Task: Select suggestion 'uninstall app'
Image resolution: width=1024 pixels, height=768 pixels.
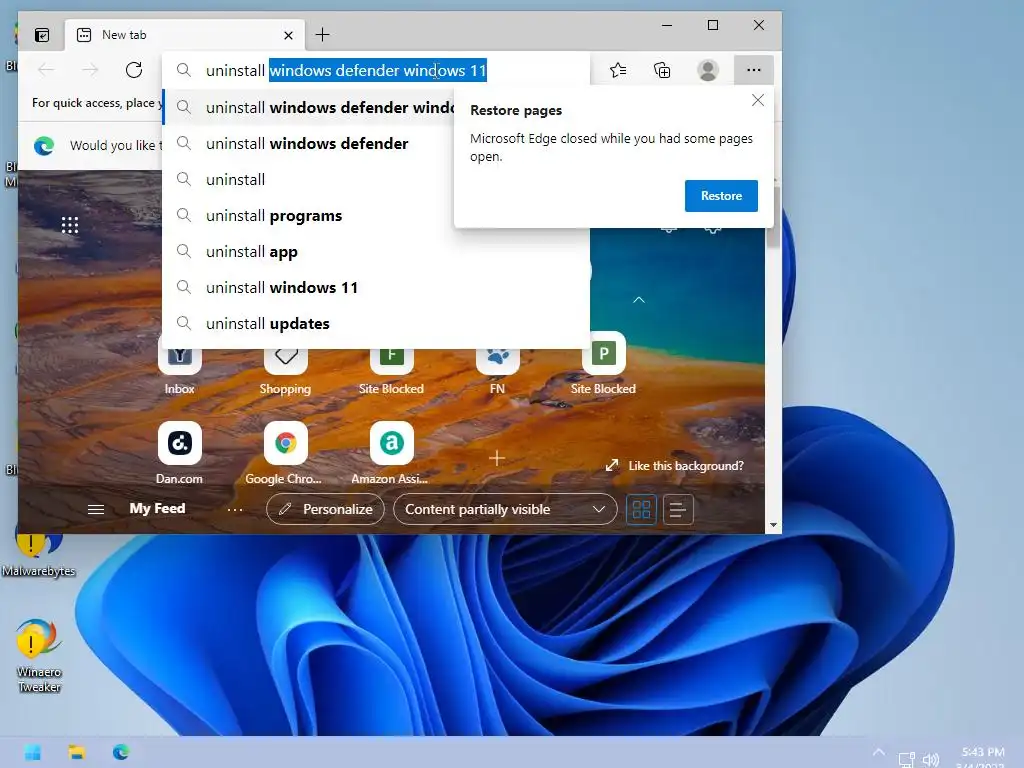Action: [x=376, y=251]
